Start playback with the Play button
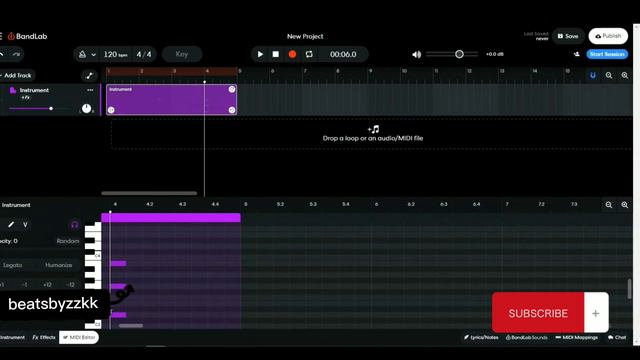640x360 pixels. click(260, 54)
